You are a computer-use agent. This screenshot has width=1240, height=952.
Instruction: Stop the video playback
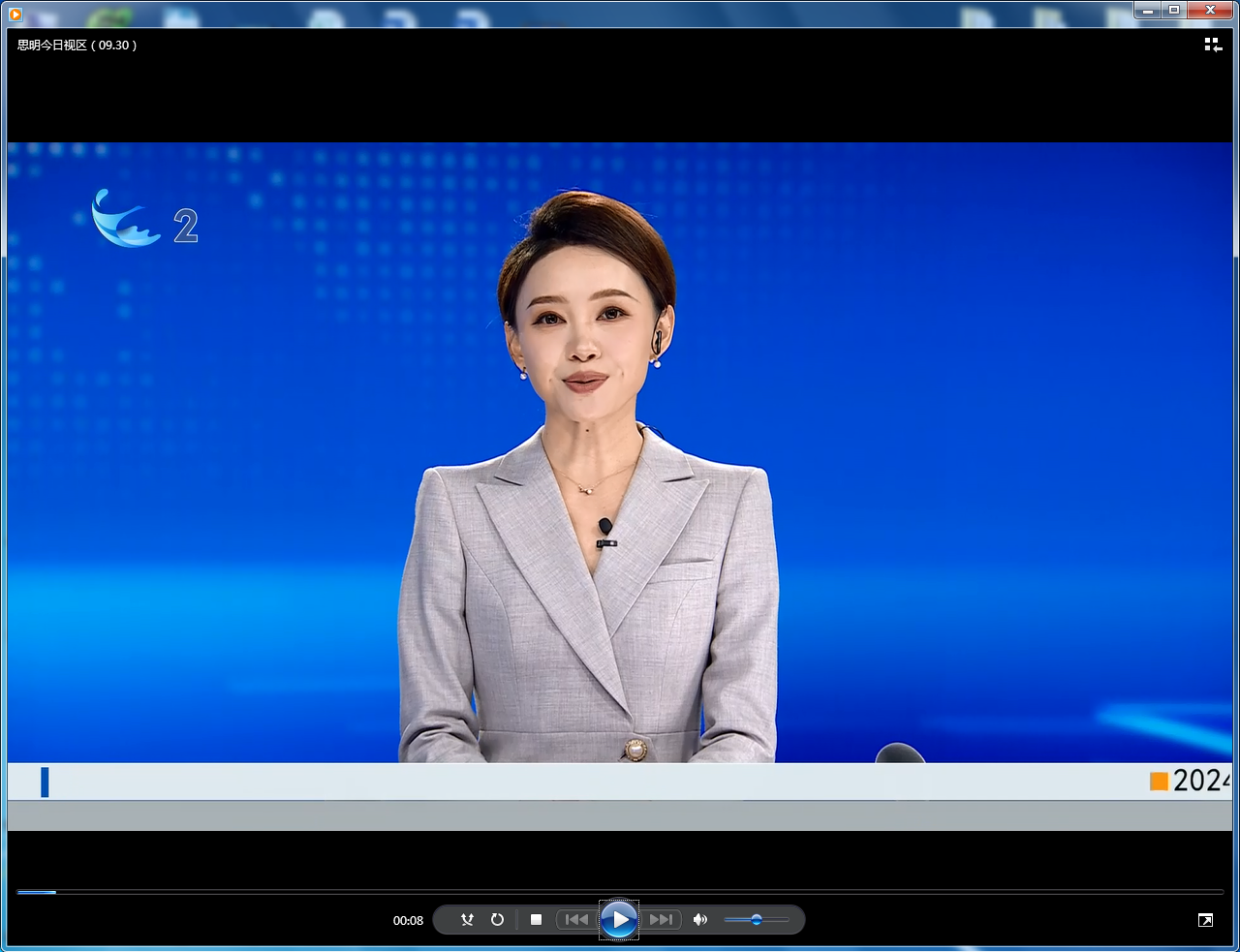coord(536,920)
